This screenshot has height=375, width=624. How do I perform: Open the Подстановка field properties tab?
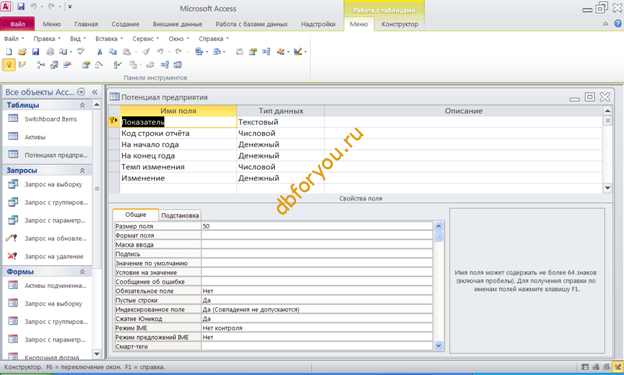(x=180, y=215)
